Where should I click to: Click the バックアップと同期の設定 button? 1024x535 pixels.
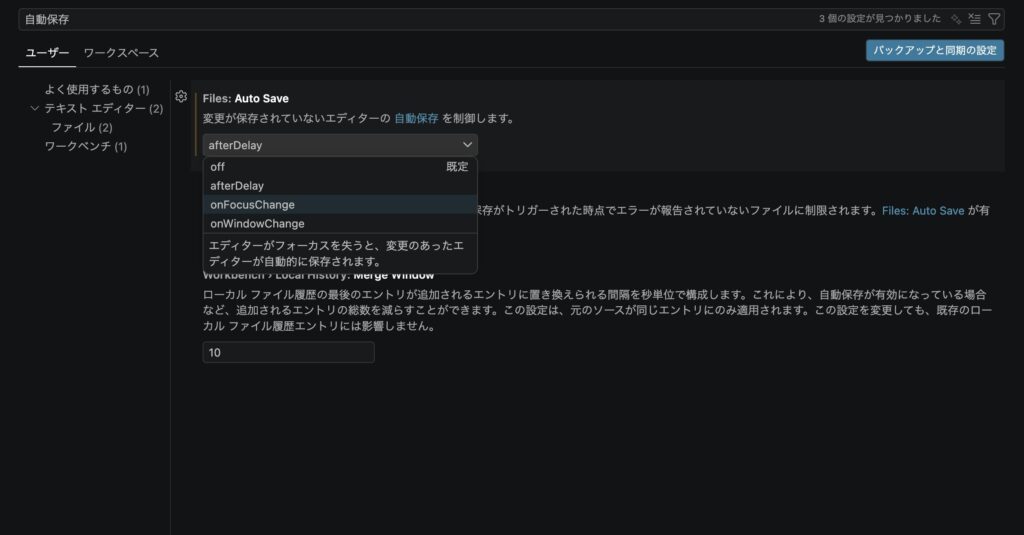tap(934, 50)
